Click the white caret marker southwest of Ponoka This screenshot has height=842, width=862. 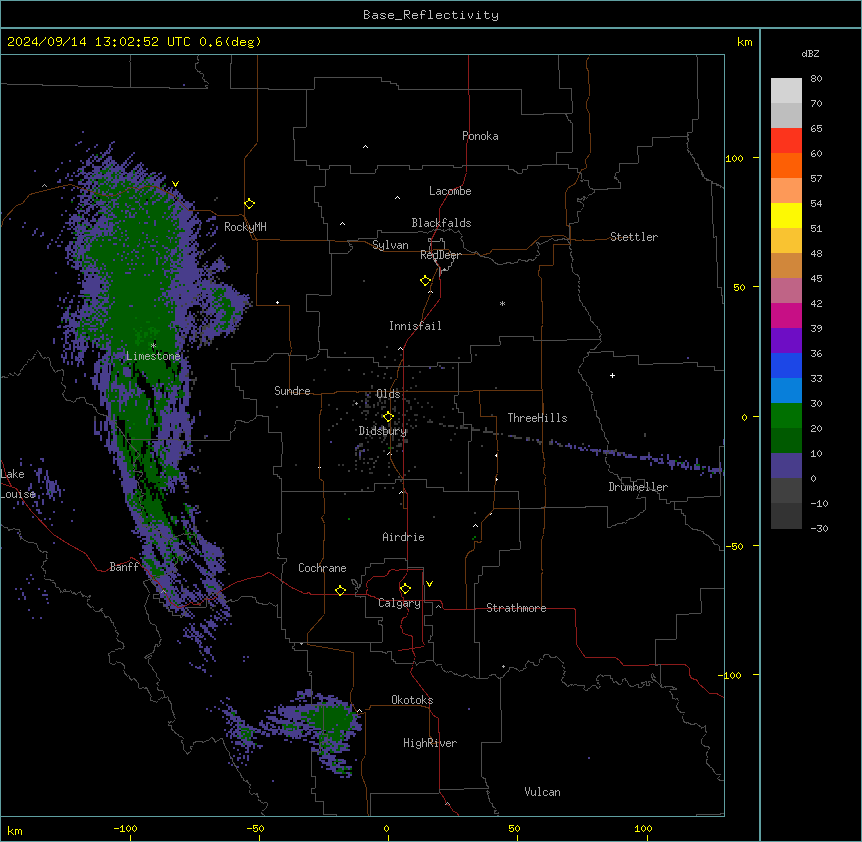tap(366, 147)
